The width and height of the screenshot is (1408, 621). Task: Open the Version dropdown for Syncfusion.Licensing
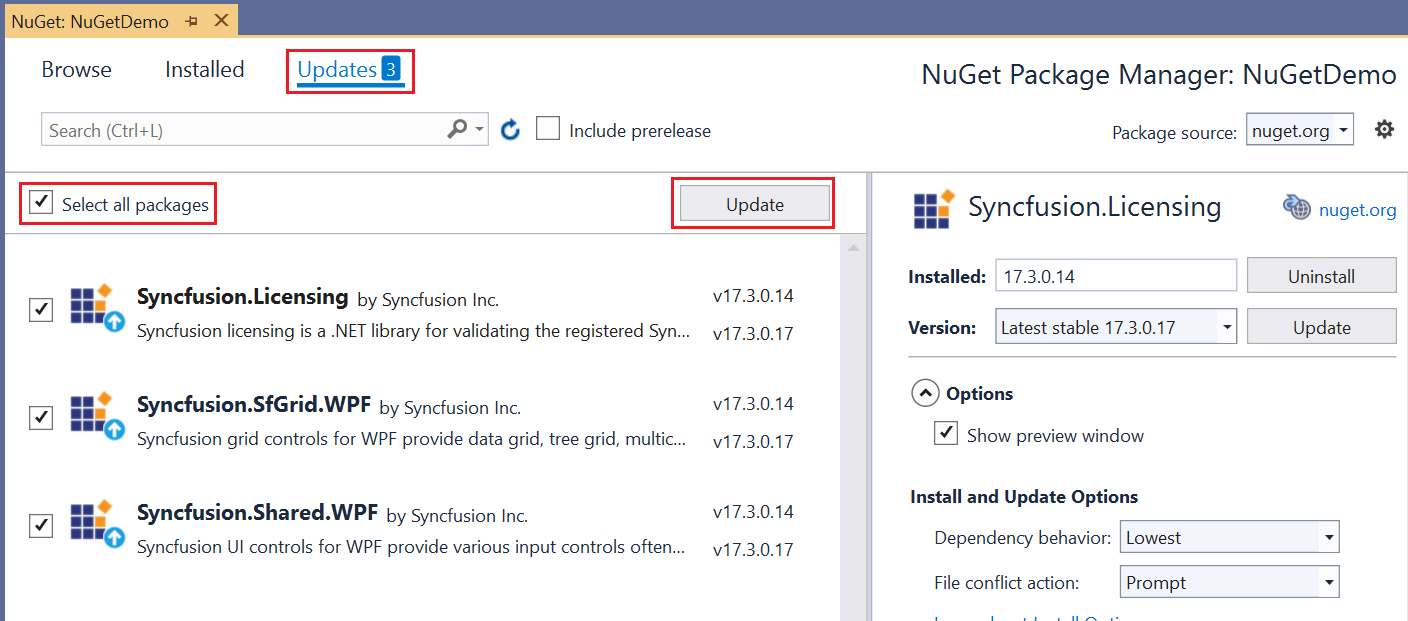click(1226, 327)
